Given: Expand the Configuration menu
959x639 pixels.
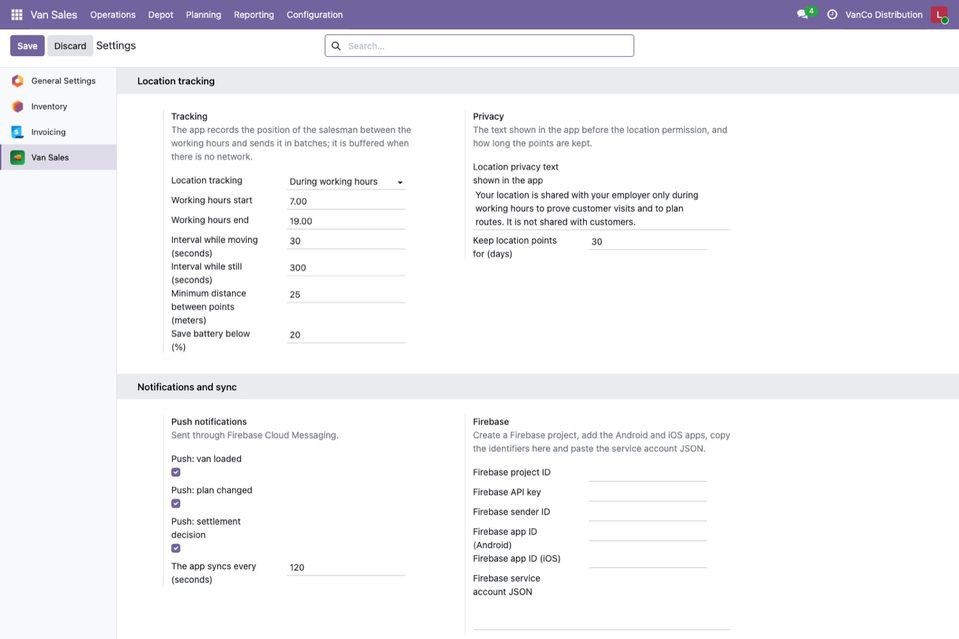Looking at the screenshot, I should [314, 15].
